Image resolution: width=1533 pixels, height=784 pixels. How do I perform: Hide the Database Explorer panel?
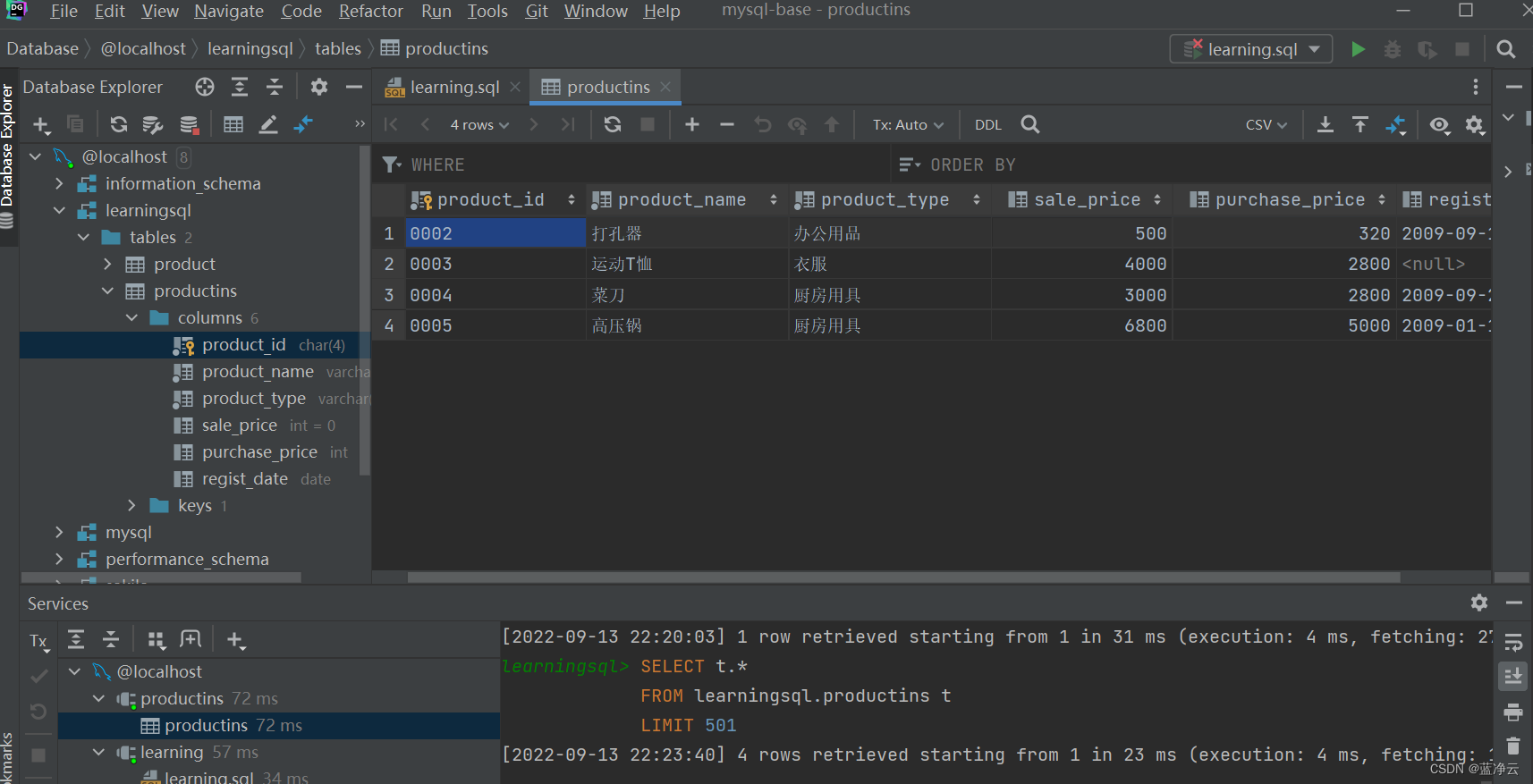(354, 87)
